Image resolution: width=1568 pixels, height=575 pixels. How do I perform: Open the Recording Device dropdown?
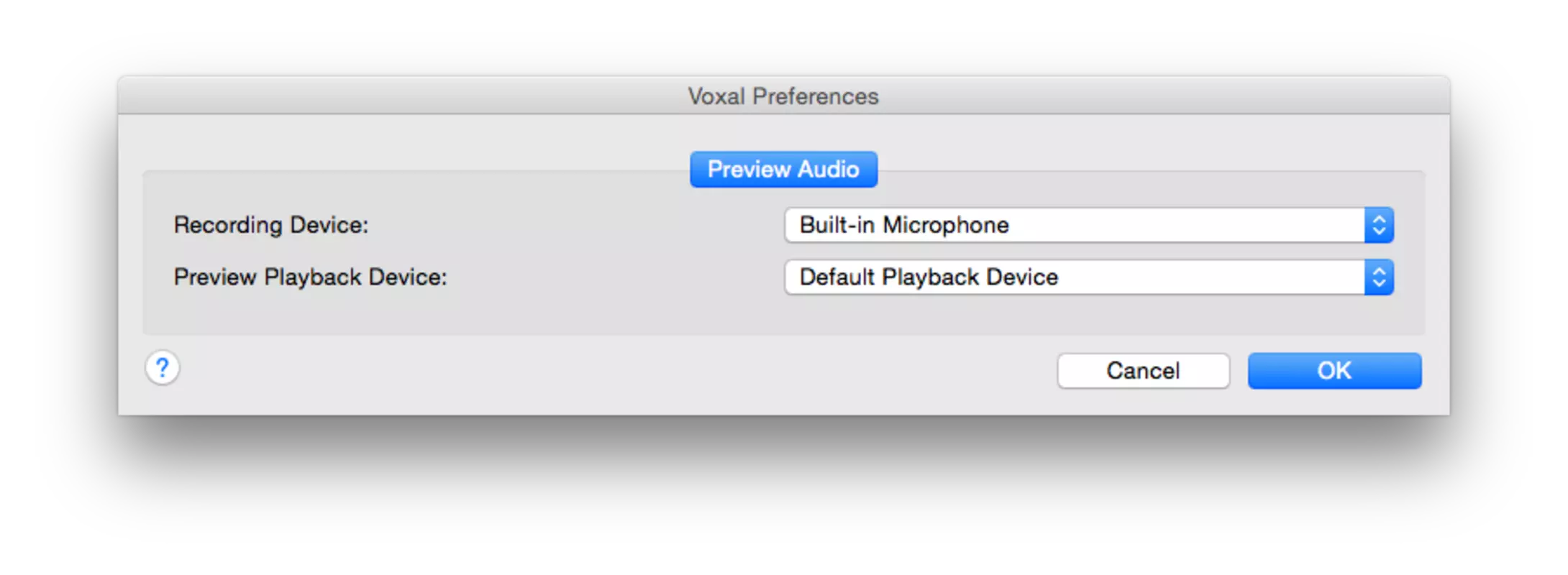tap(1089, 225)
